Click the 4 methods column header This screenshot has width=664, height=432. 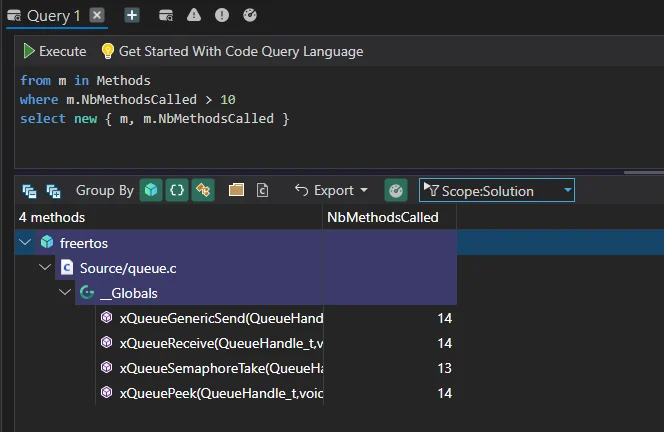[x=169, y=217]
